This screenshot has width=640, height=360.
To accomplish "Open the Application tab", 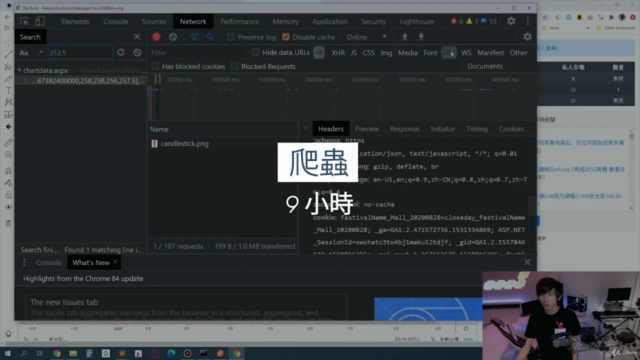I will pos(330,21).
